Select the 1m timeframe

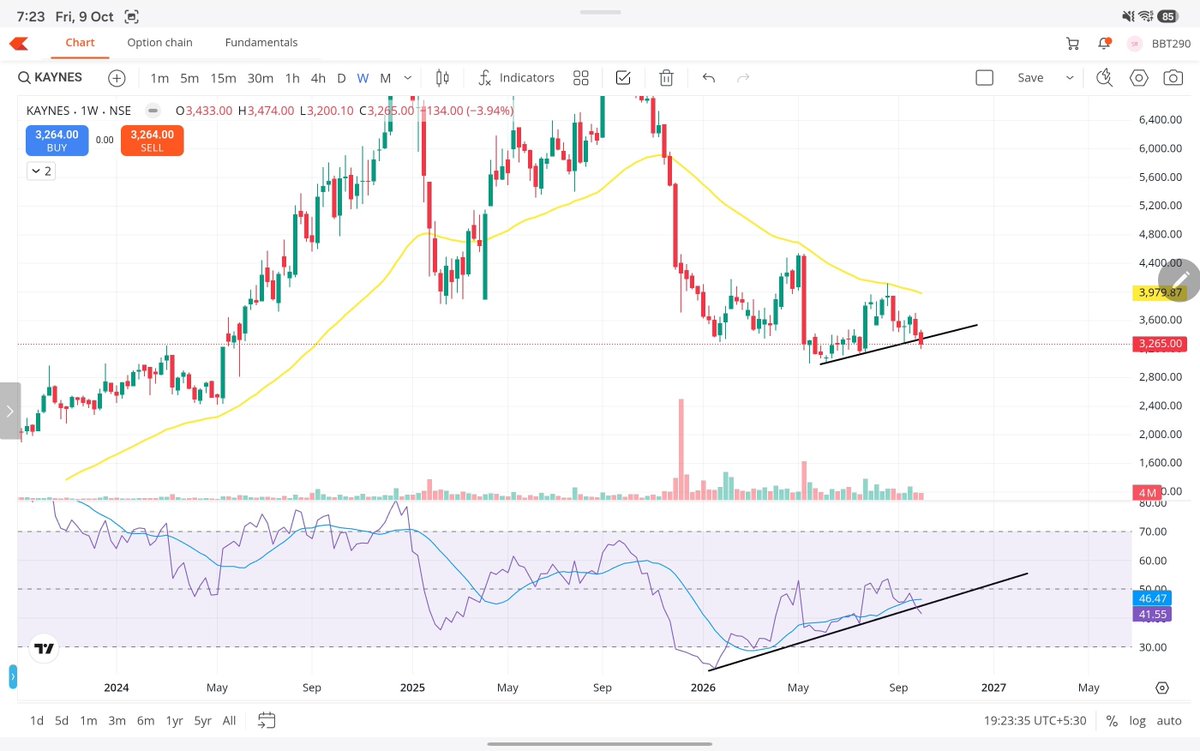[x=159, y=78]
